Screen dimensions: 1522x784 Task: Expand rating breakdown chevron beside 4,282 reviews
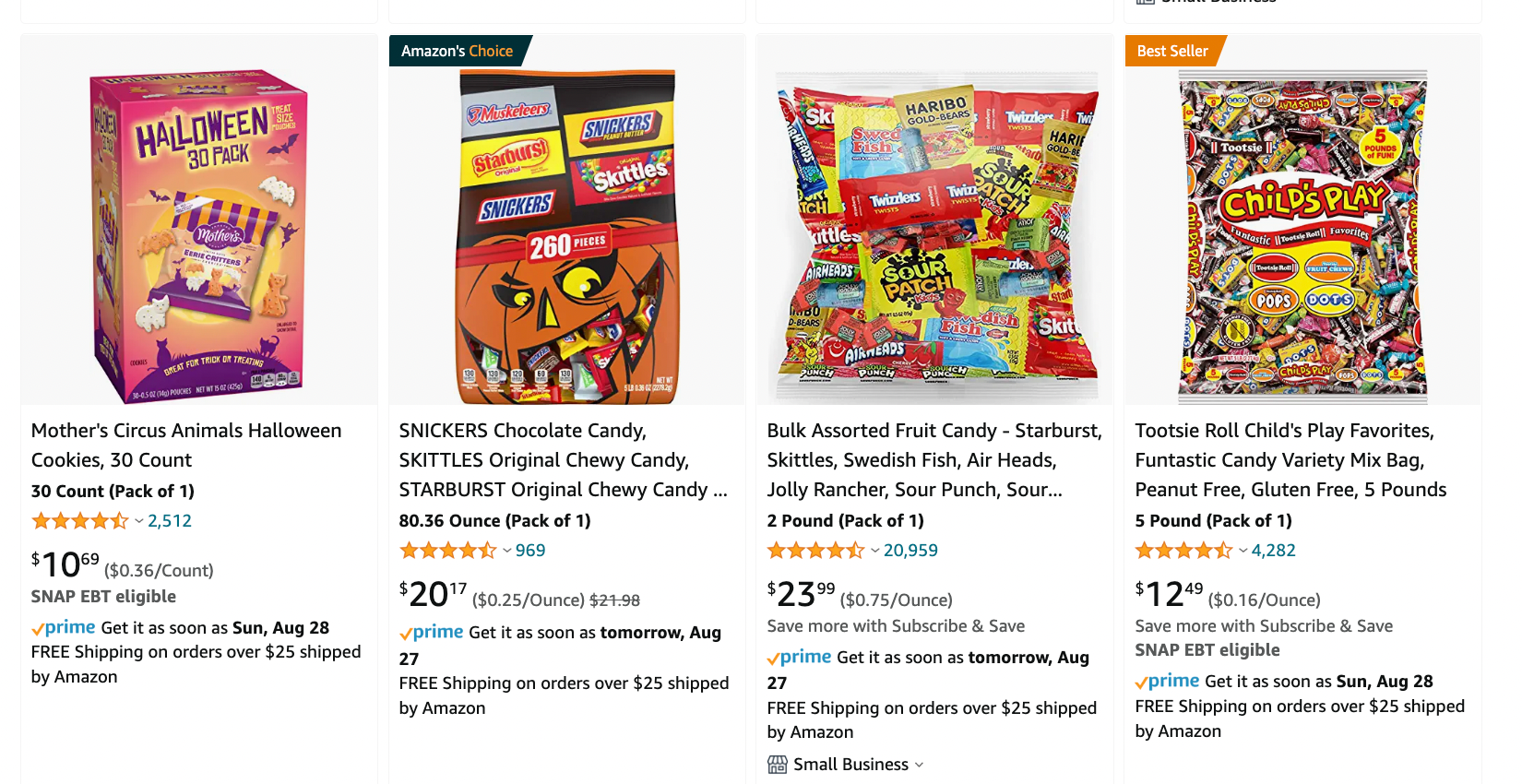pyautogui.click(x=1243, y=551)
